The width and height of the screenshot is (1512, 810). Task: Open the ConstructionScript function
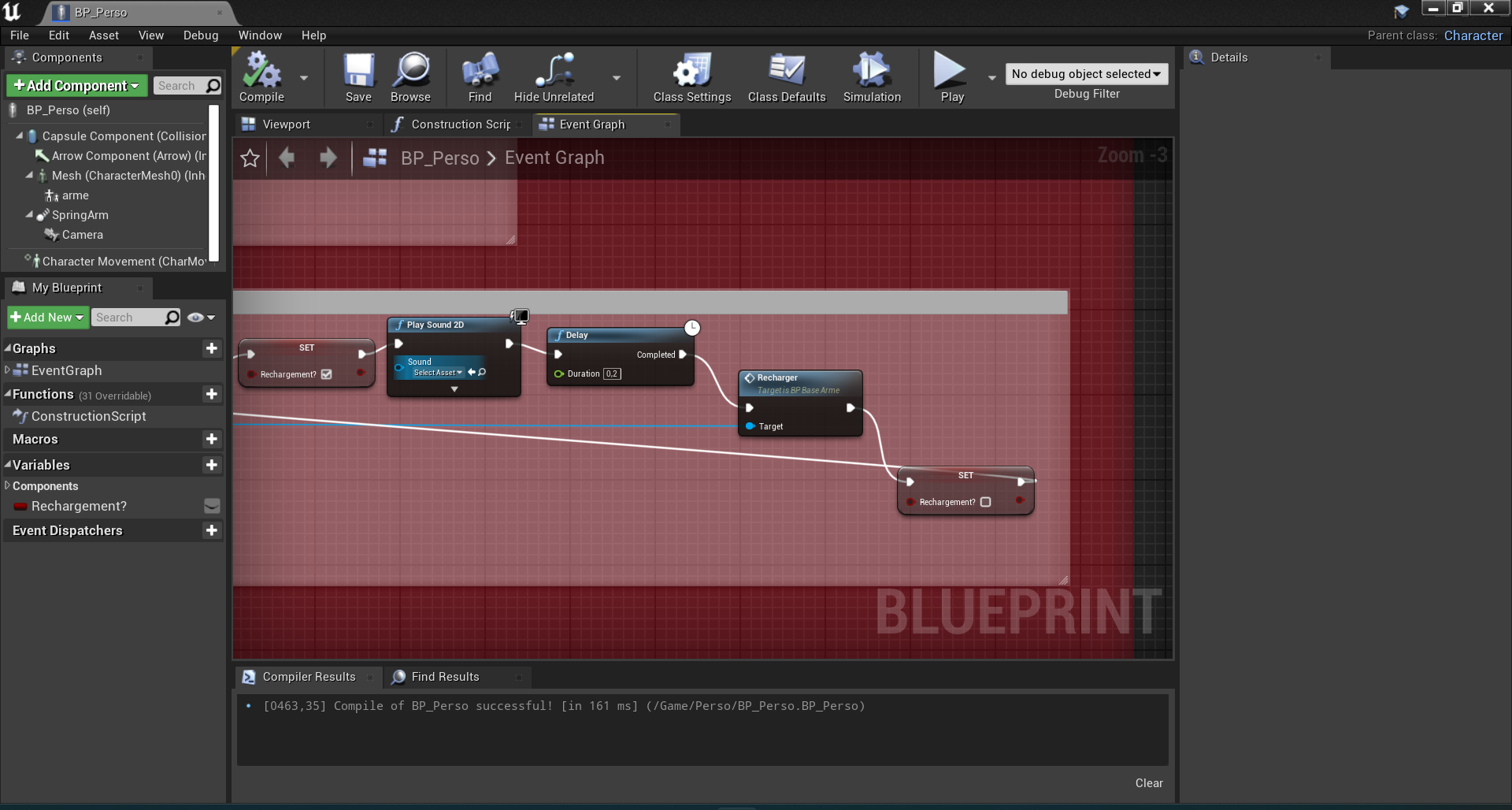(88, 416)
